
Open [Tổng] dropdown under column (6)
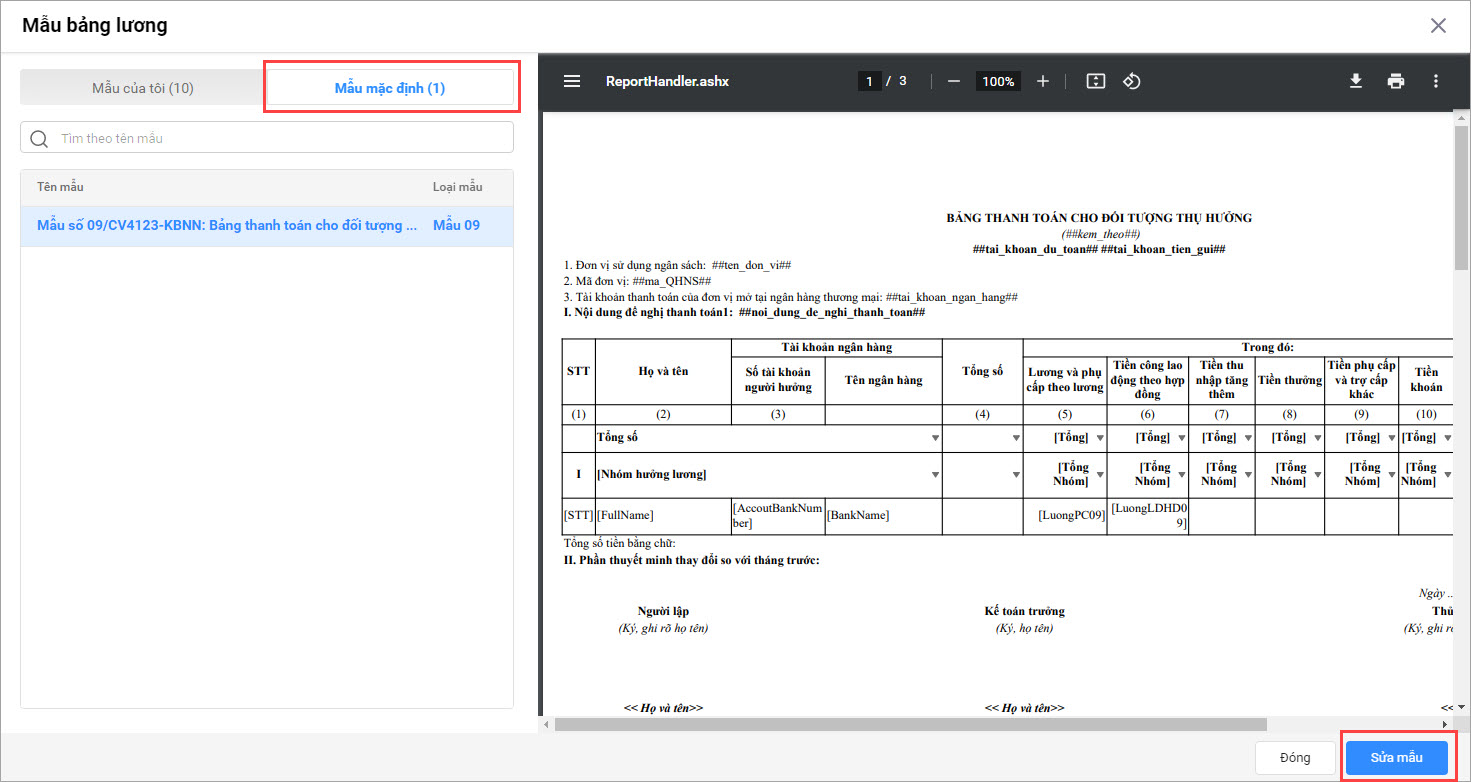(1180, 438)
